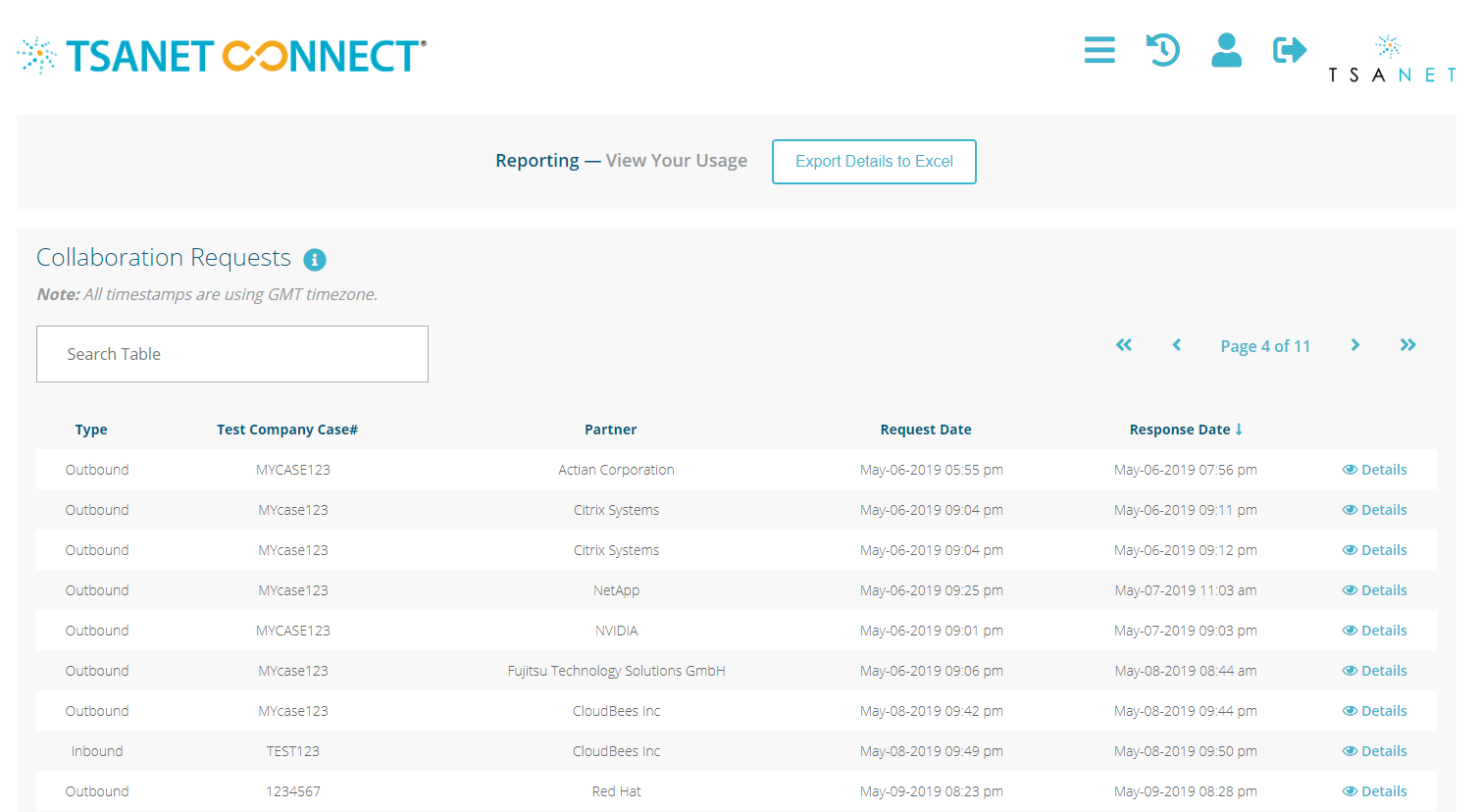View Details for Actian Corporation row
The height and width of the screenshot is (812, 1481).
pos(1374,470)
